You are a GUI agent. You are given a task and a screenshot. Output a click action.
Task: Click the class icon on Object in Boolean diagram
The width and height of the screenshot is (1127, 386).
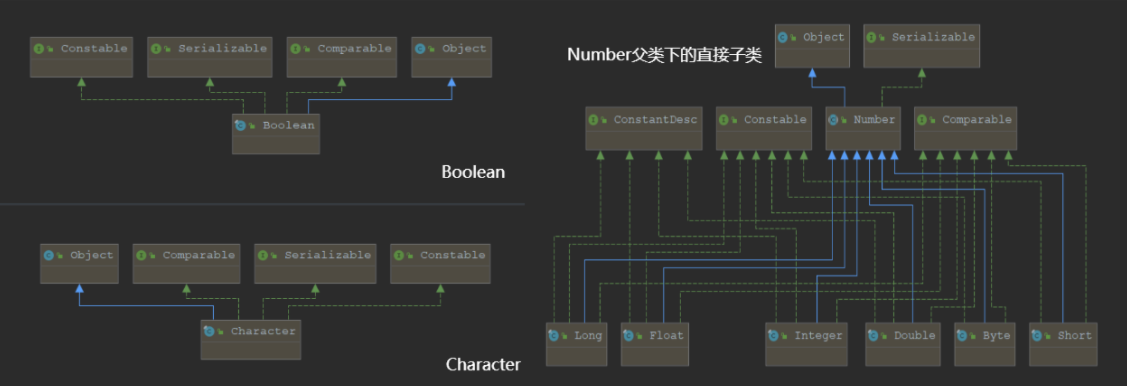421,49
